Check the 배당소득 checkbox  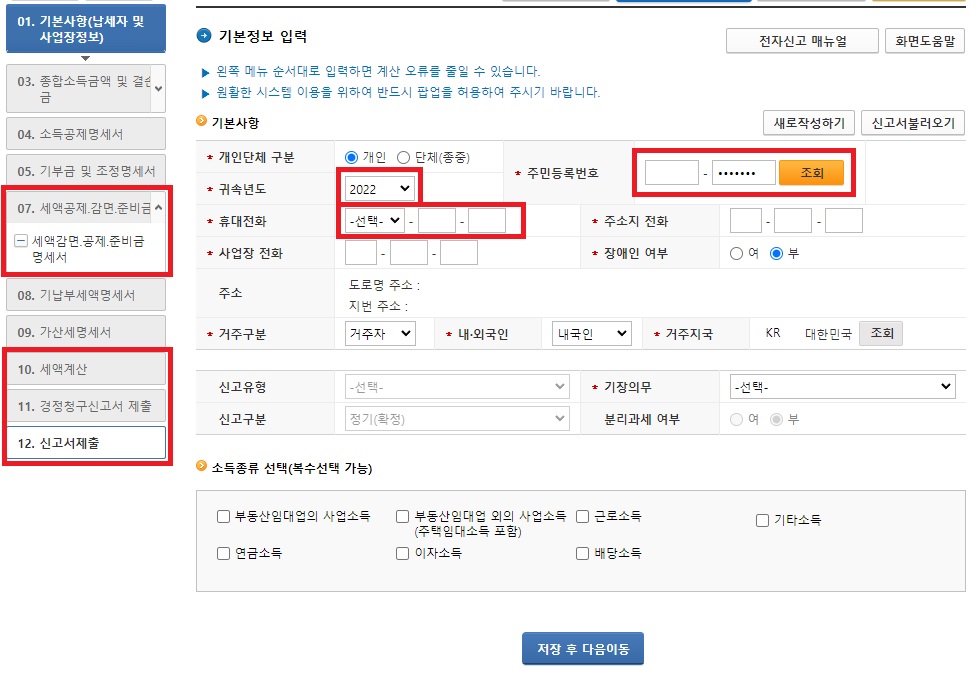582,554
